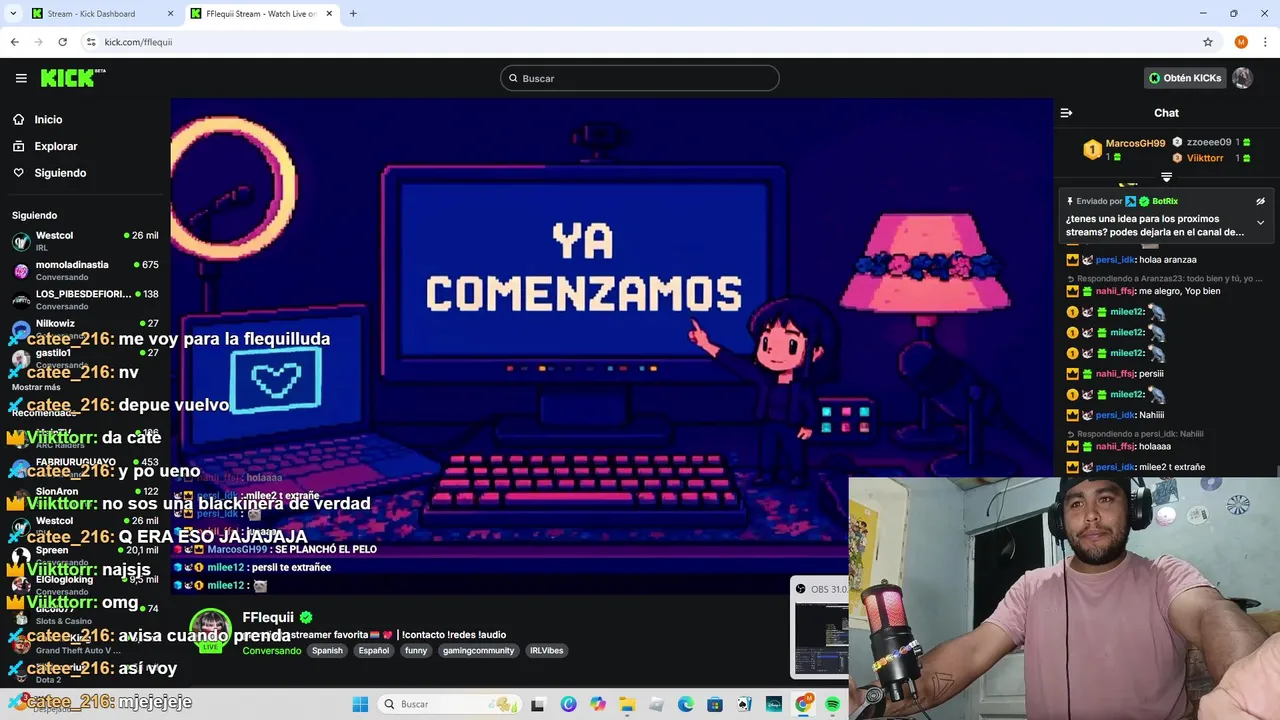
Task: Open the Windows Start menu
Action: click(360, 704)
